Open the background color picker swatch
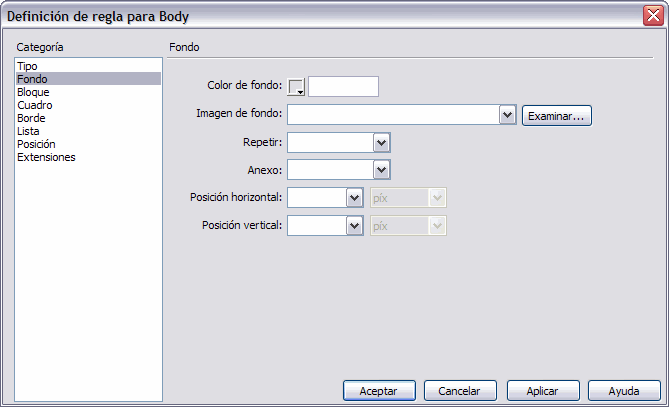The height and width of the screenshot is (407, 669). coord(297,87)
